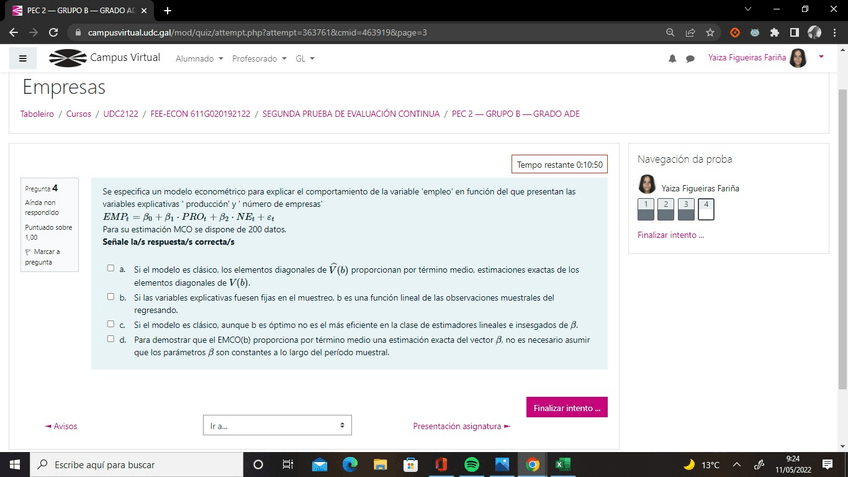Go back with the browser back arrow

click(14, 32)
